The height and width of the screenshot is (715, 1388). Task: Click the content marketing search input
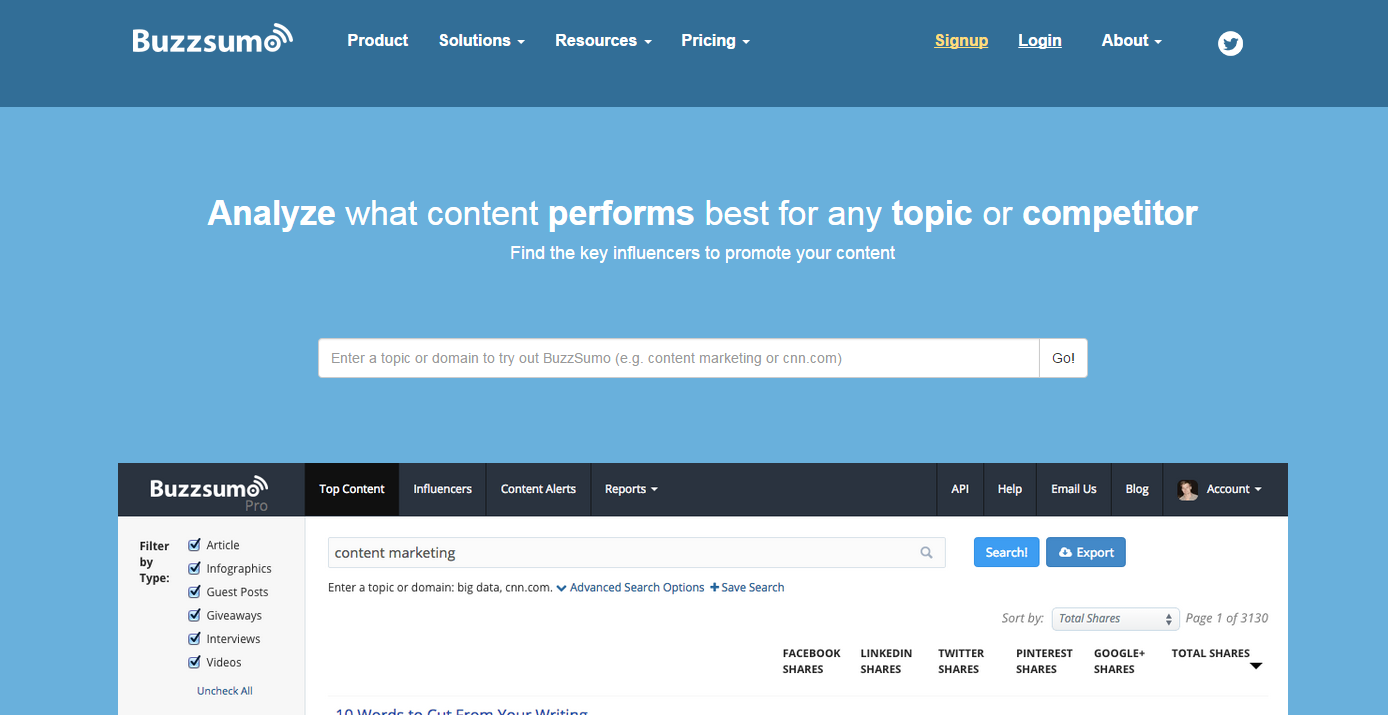coord(636,552)
